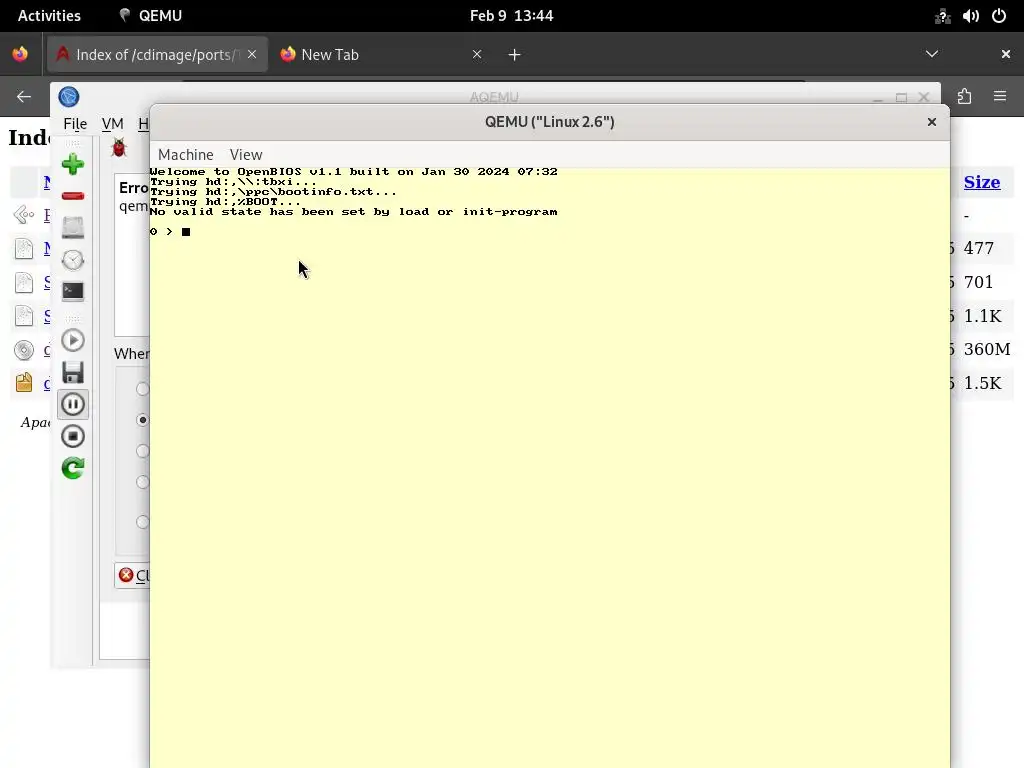Save VM state with floppy disk icon
The image size is (1024, 768).
72,372
